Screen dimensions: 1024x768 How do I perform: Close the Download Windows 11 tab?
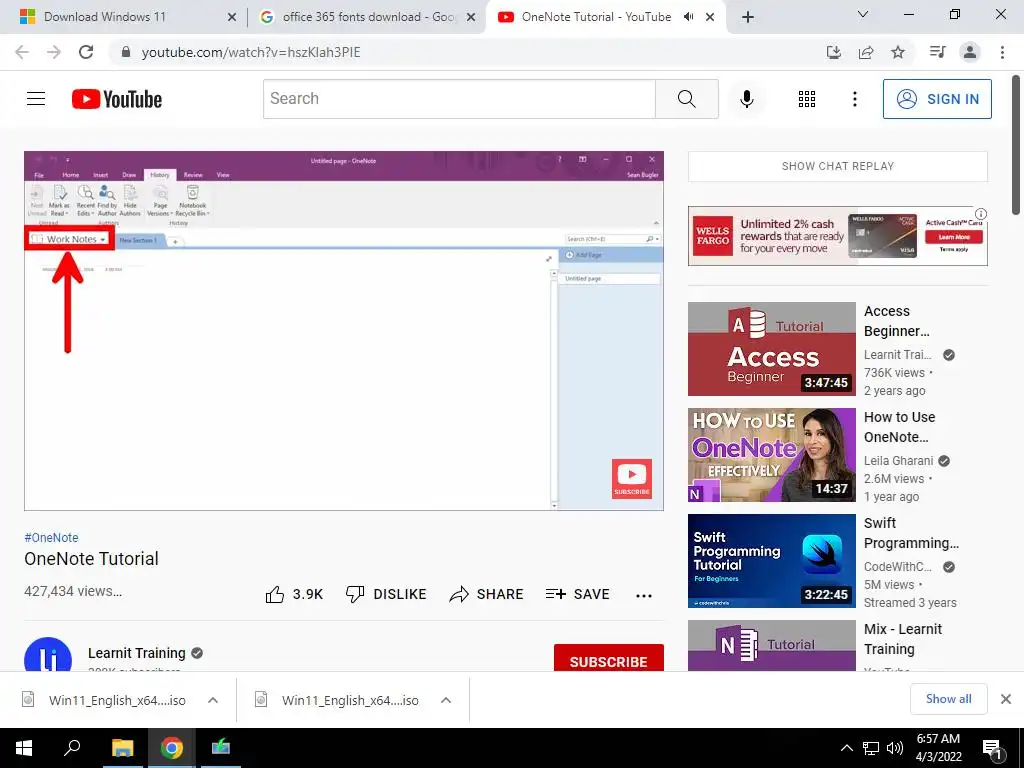click(231, 18)
